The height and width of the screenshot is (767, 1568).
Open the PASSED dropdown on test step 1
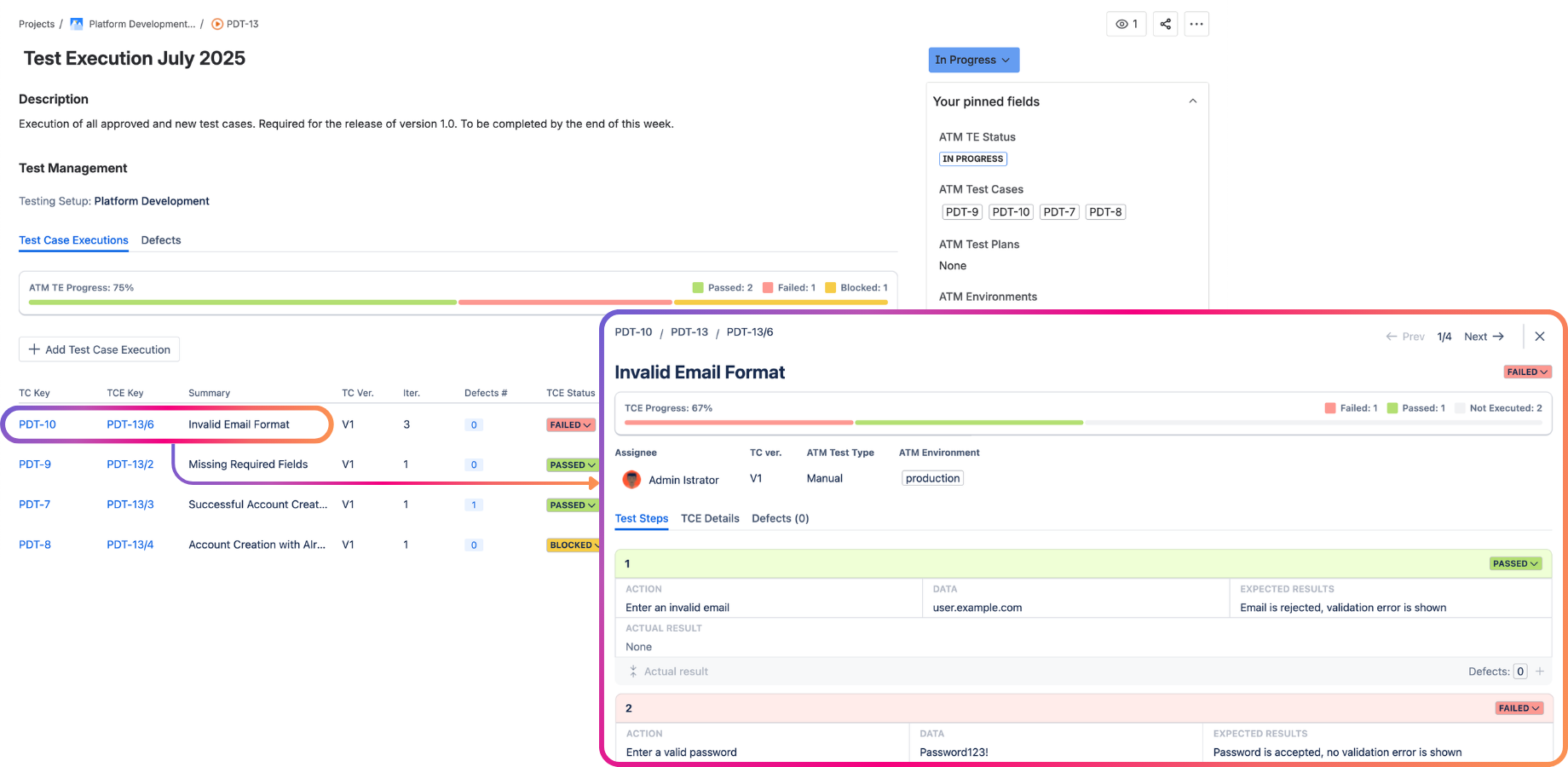[1515, 563]
